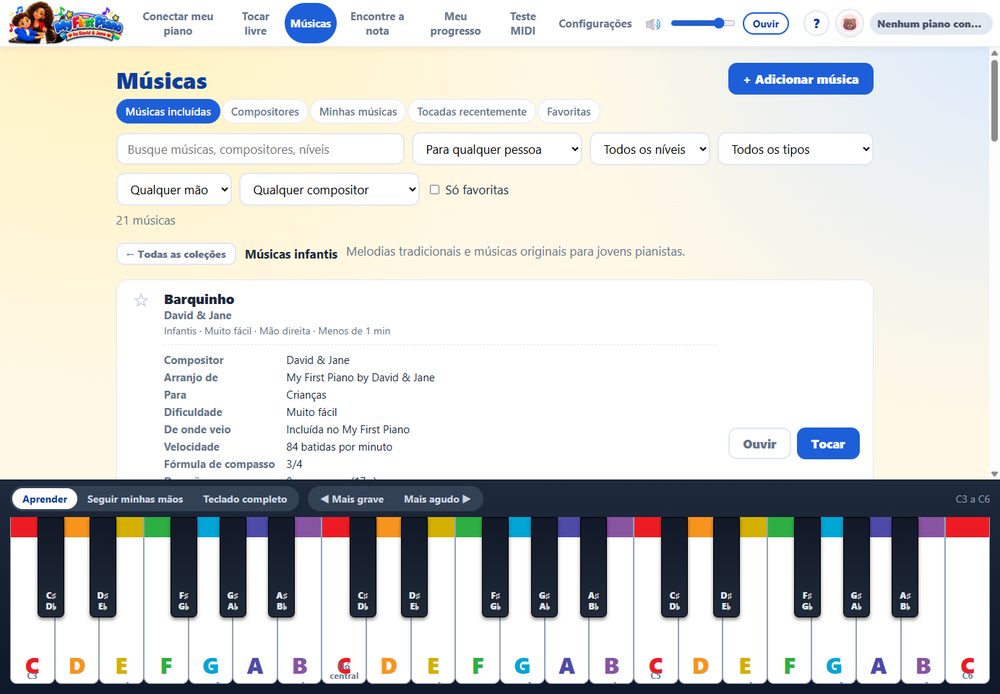Click the 'C3 a C6' range label
Screen dimensions: 1000x694
click(x=973, y=499)
